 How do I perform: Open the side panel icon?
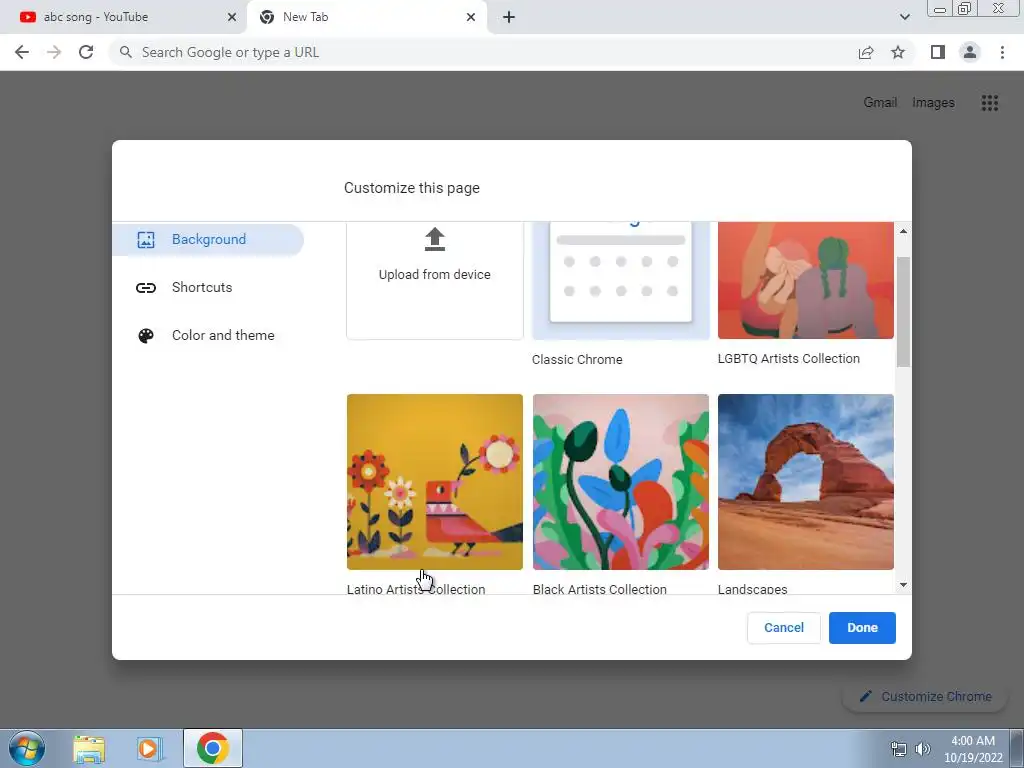[938, 52]
